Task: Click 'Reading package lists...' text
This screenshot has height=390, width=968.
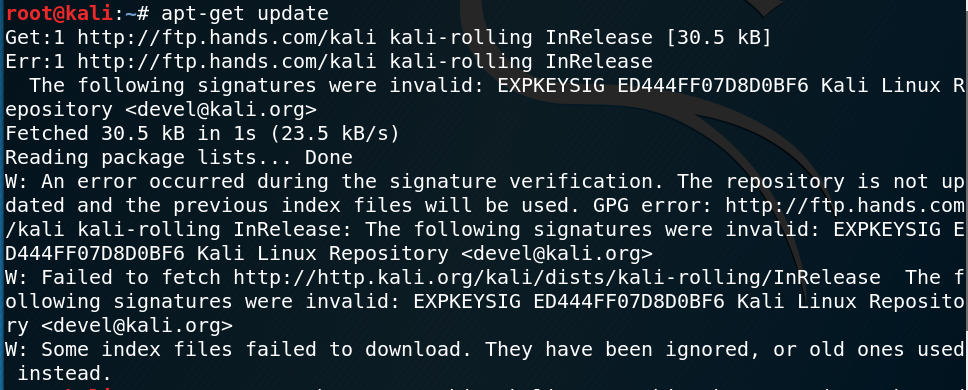Action: pyautogui.click(x=149, y=157)
